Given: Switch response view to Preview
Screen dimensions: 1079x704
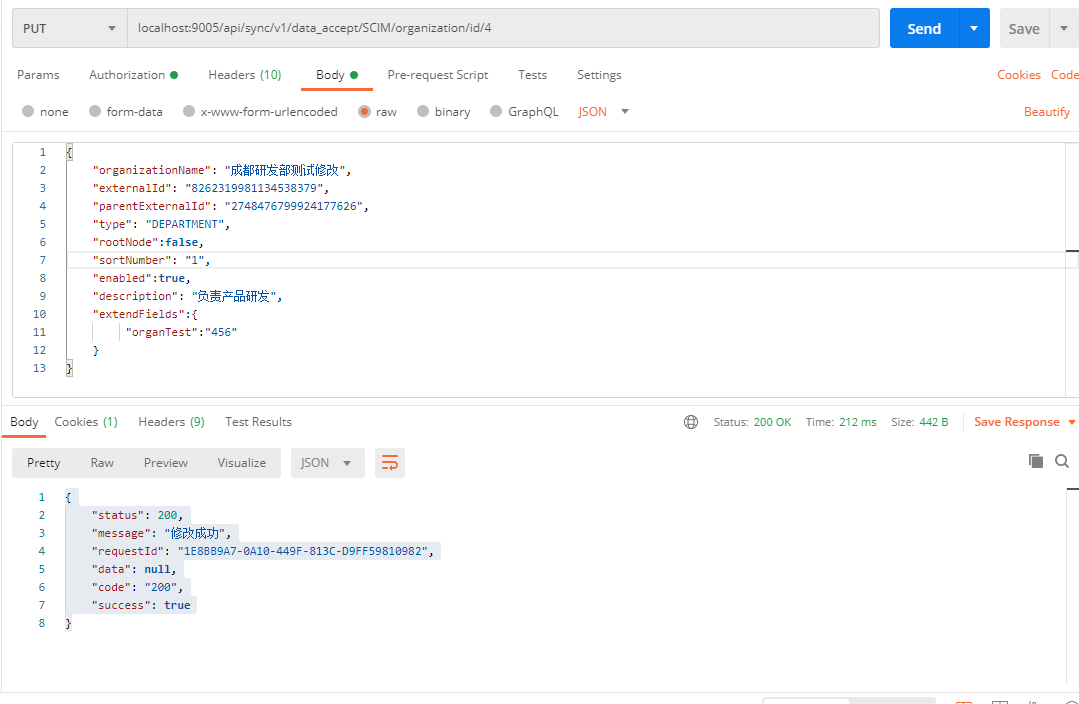Looking at the screenshot, I should tap(165, 463).
